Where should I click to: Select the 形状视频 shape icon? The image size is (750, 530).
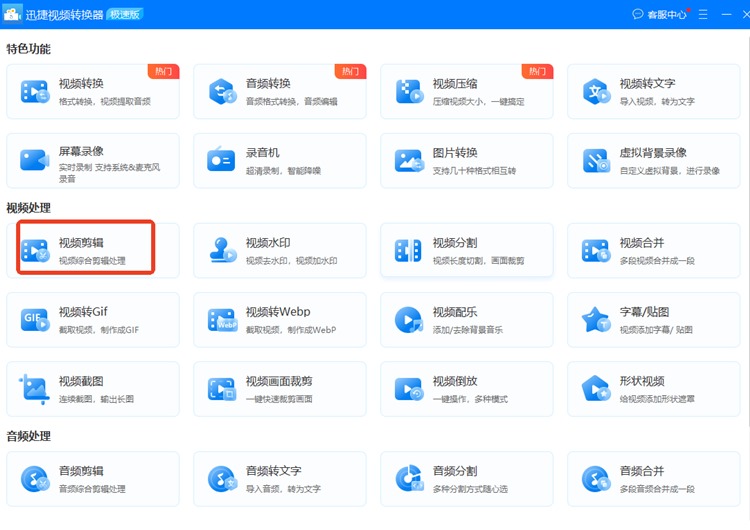(596, 389)
